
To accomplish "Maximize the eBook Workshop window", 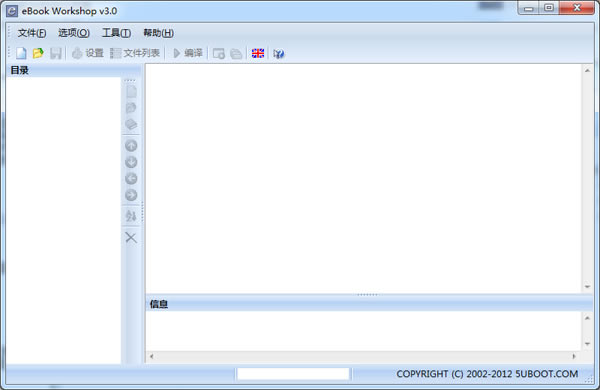I will (x=549, y=8).
